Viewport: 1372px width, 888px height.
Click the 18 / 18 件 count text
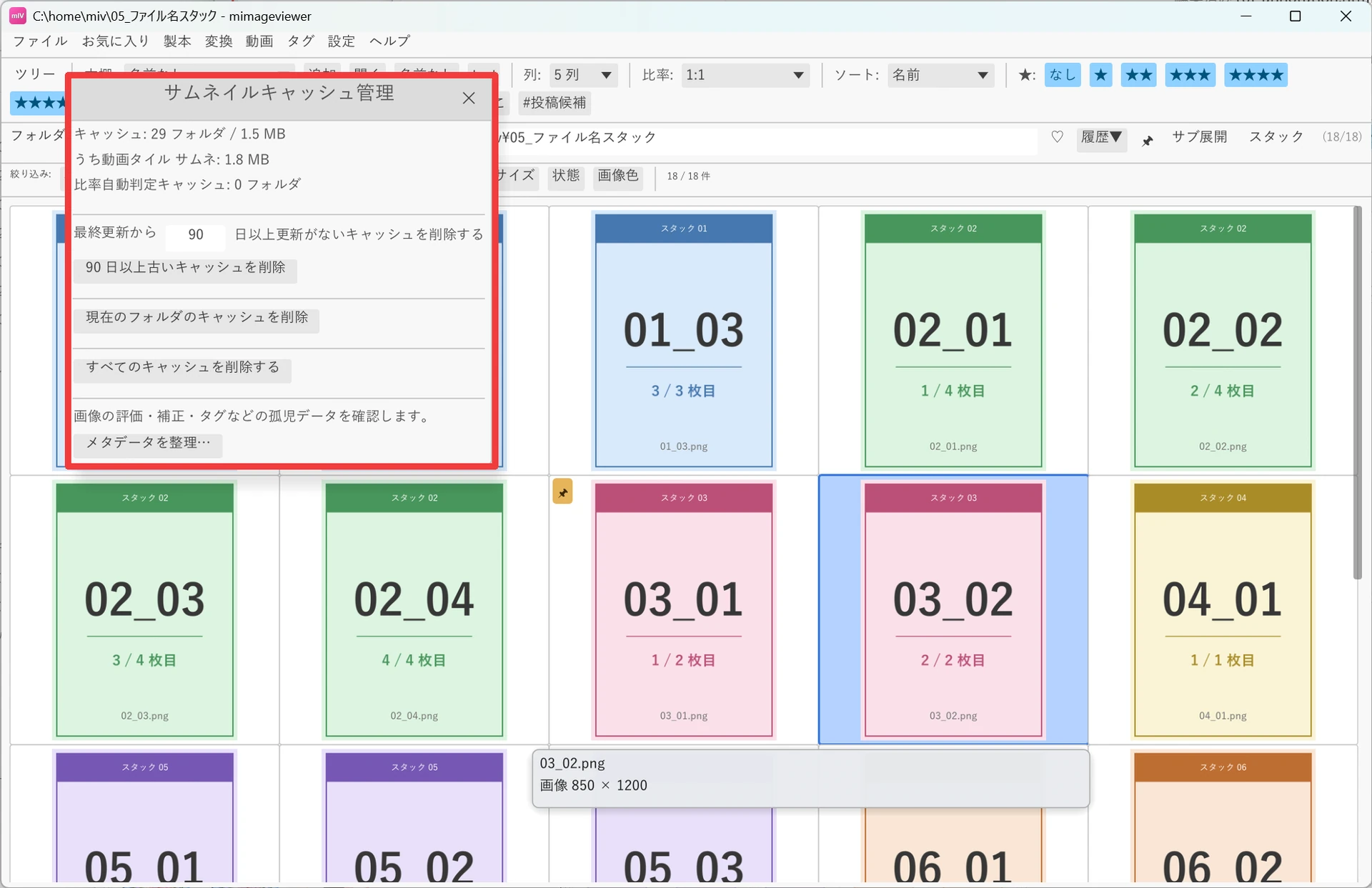(688, 176)
